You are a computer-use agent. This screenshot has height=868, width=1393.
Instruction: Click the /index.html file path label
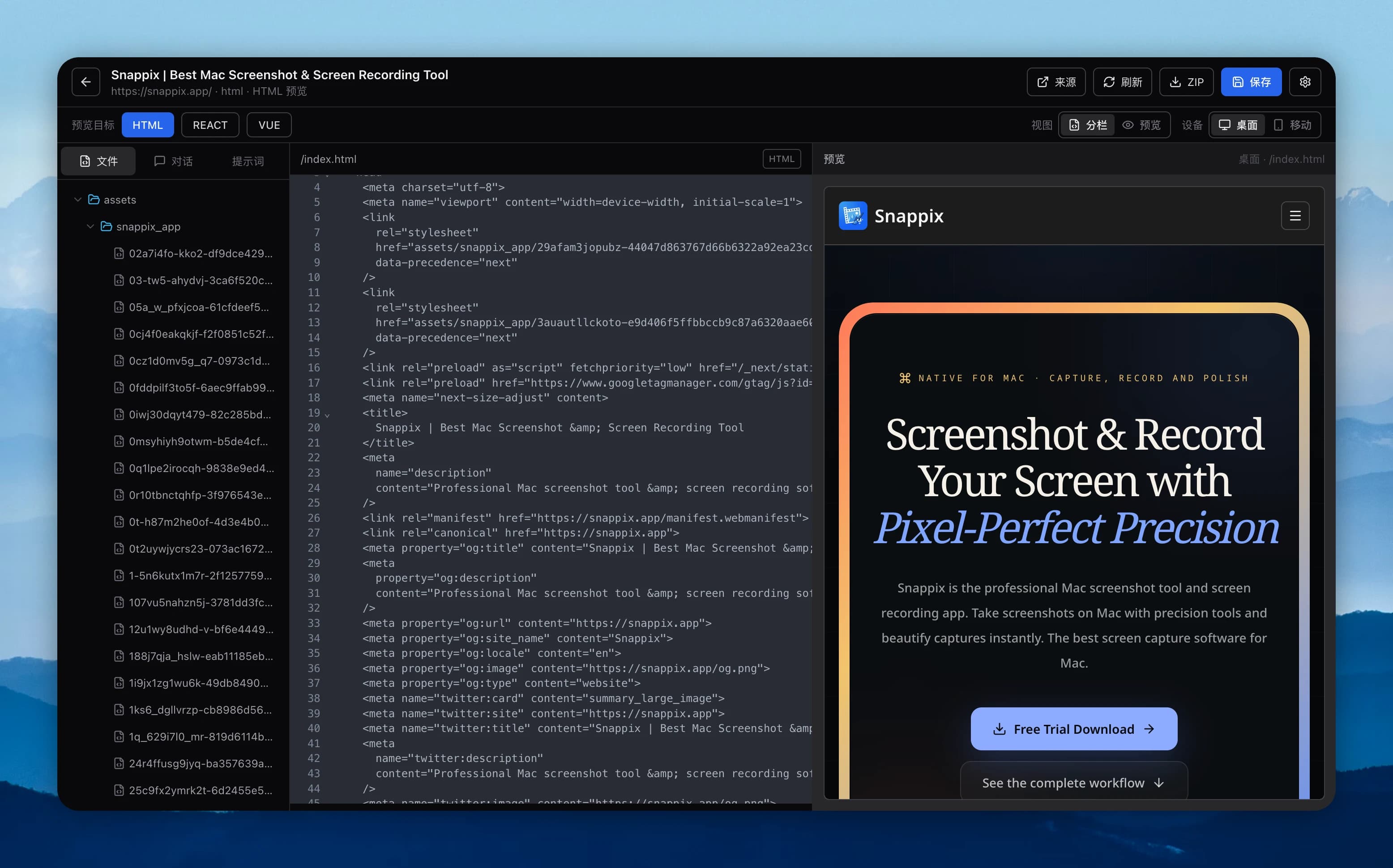(329, 159)
